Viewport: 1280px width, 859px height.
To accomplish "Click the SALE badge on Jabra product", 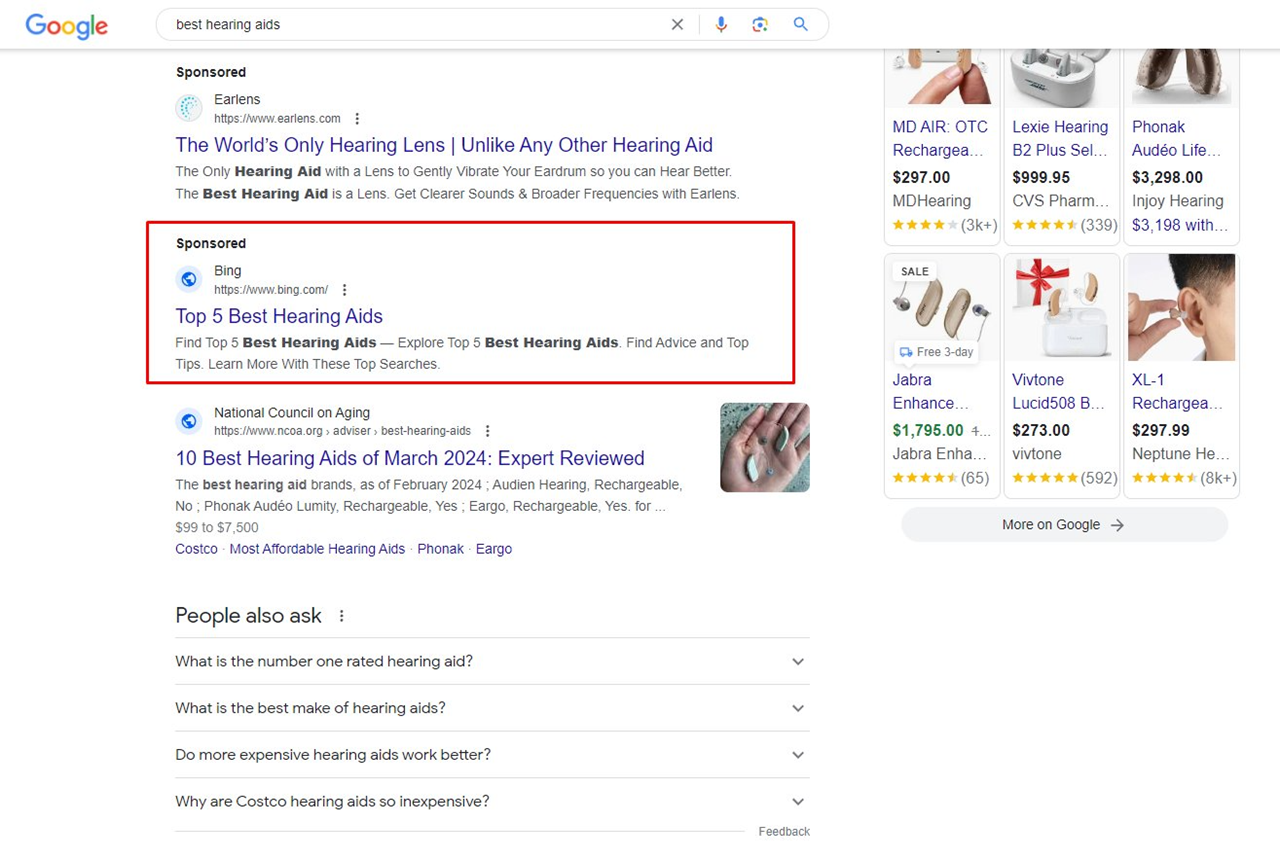I will [915, 271].
